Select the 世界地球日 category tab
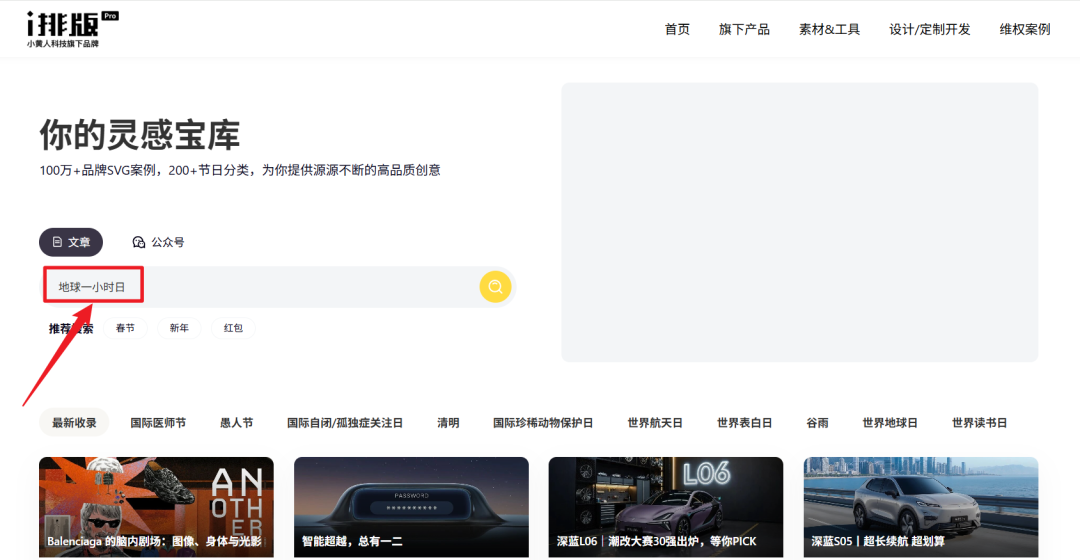This screenshot has height=560, width=1080. pos(889,422)
